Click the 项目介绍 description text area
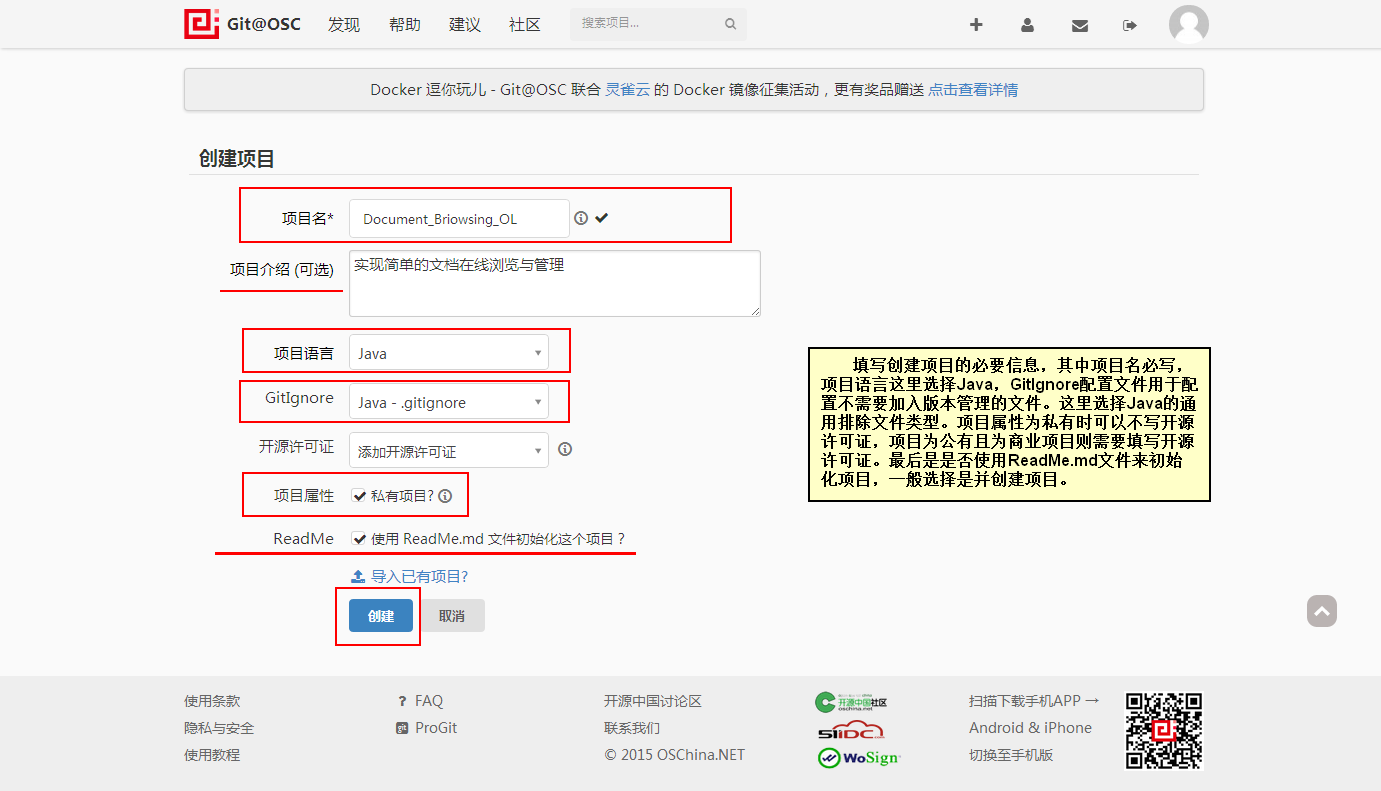The height and width of the screenshot is (791, 1381). point(554,284)
